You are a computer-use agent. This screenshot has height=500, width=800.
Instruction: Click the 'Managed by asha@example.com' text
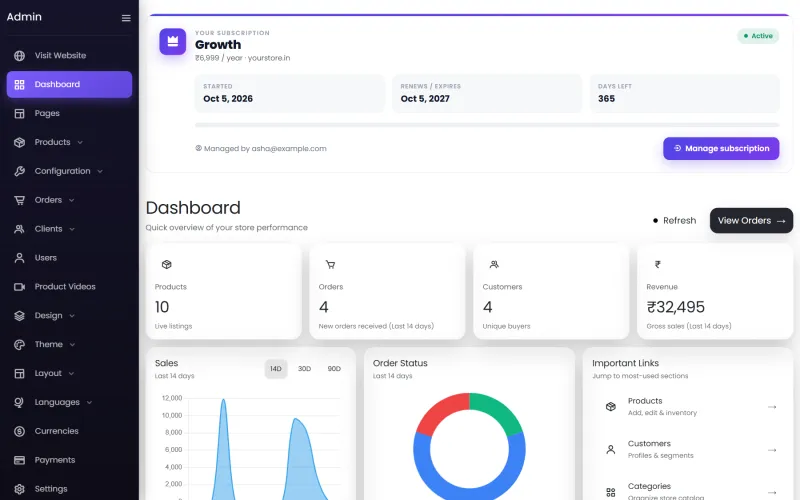pos(265,148)
